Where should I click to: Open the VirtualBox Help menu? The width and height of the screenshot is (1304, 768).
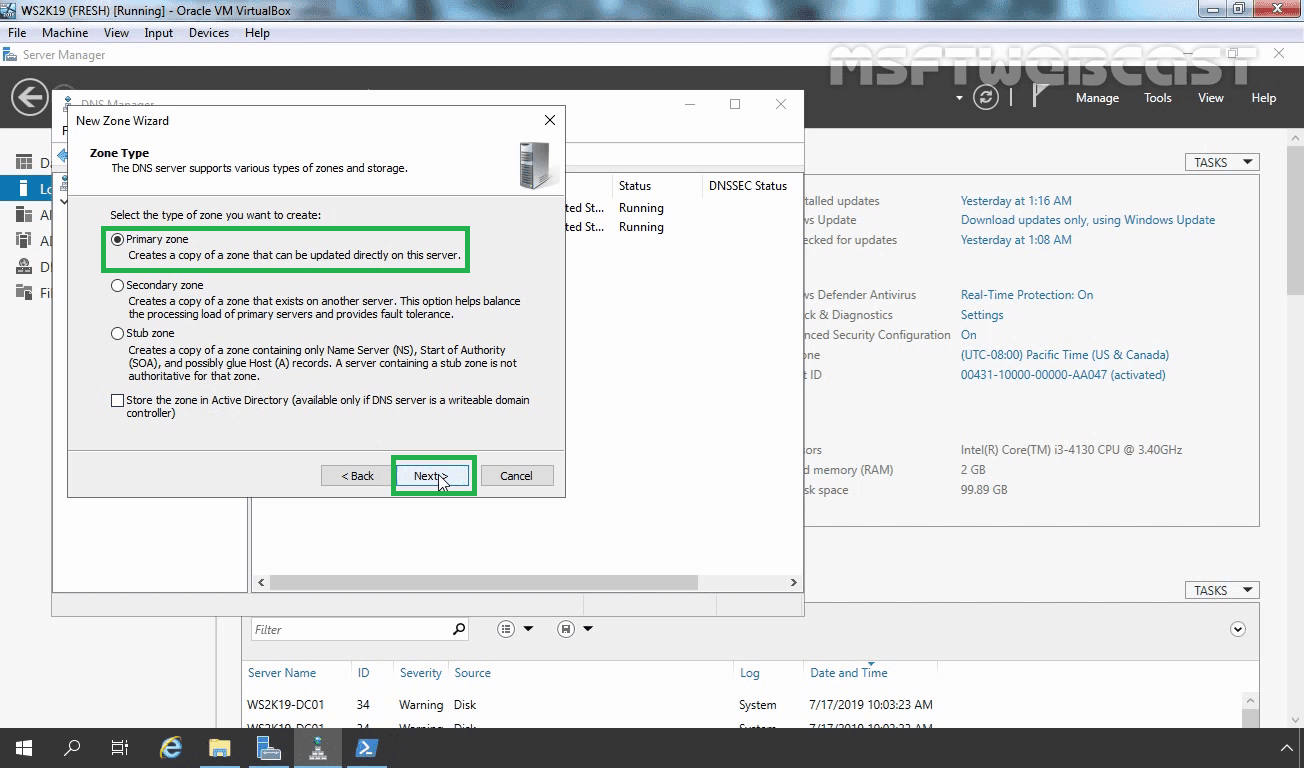(x=257, y=33)
